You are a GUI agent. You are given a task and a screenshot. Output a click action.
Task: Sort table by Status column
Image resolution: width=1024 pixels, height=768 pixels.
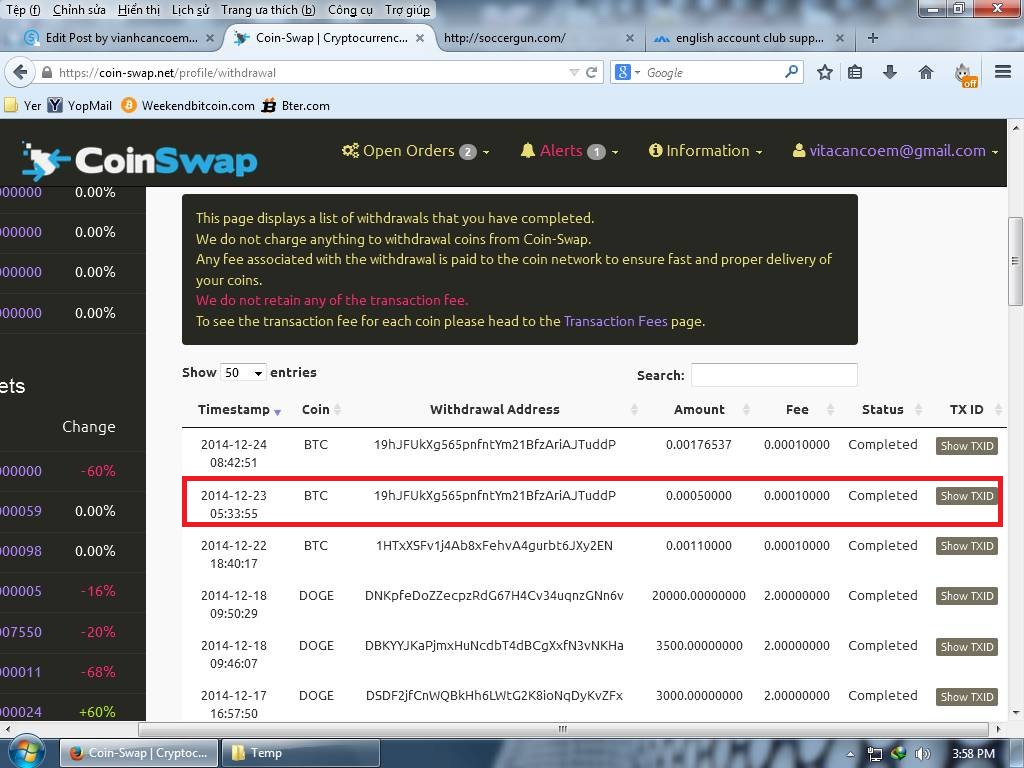click(x=883, y=409)
